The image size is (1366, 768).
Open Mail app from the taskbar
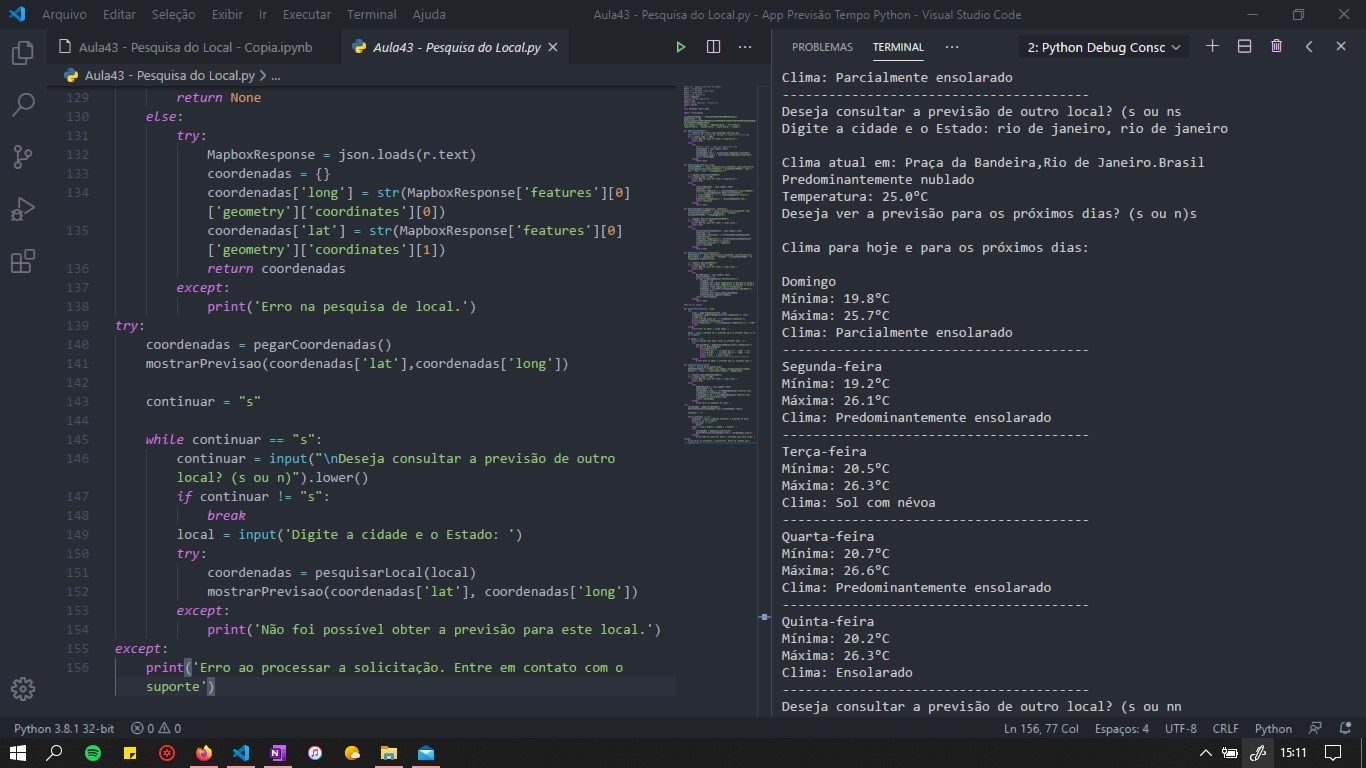coord(426,753)
